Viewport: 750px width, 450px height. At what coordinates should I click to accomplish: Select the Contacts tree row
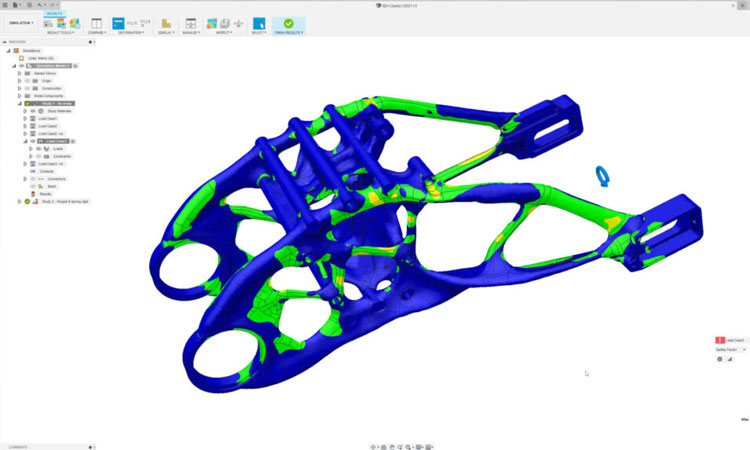point(42,171)
